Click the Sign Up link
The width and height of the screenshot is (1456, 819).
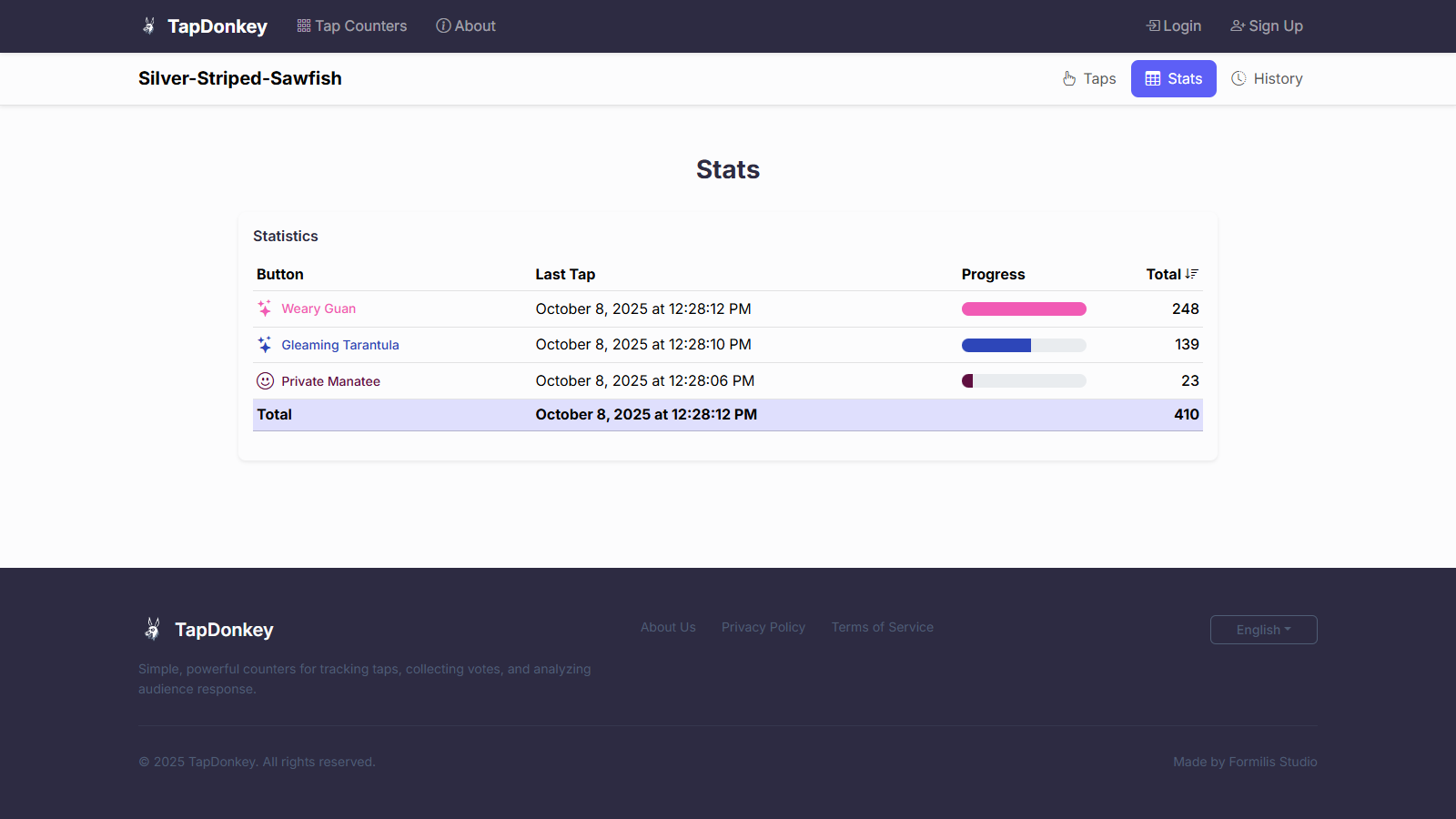point(1267,25)
